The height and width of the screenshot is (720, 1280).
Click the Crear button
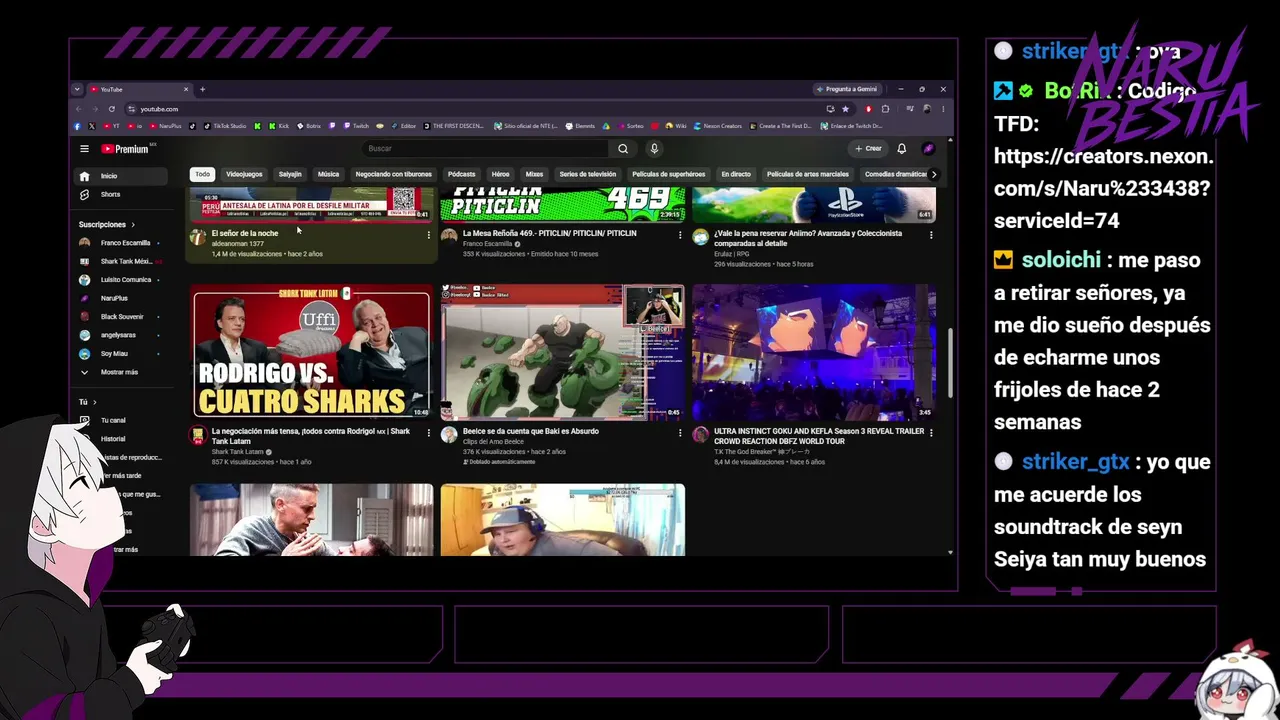click(x=868, y=149)
